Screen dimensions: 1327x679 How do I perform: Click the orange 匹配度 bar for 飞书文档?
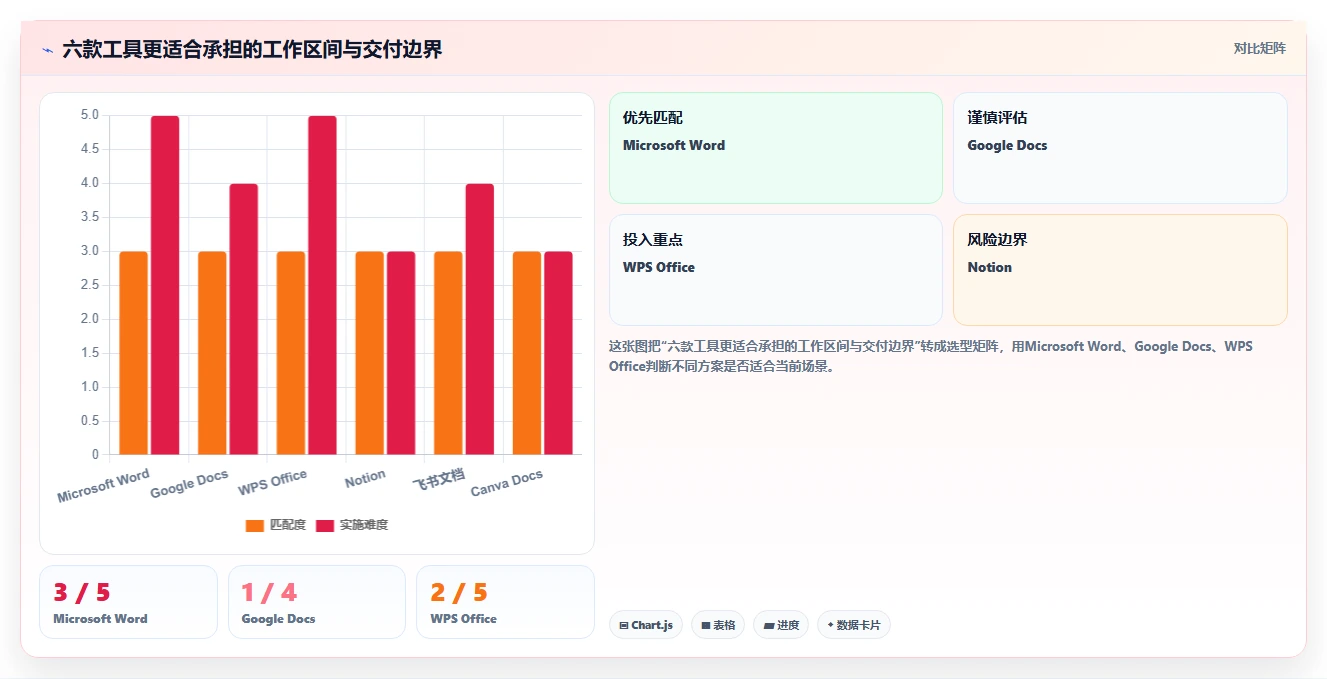coord(448,353)
